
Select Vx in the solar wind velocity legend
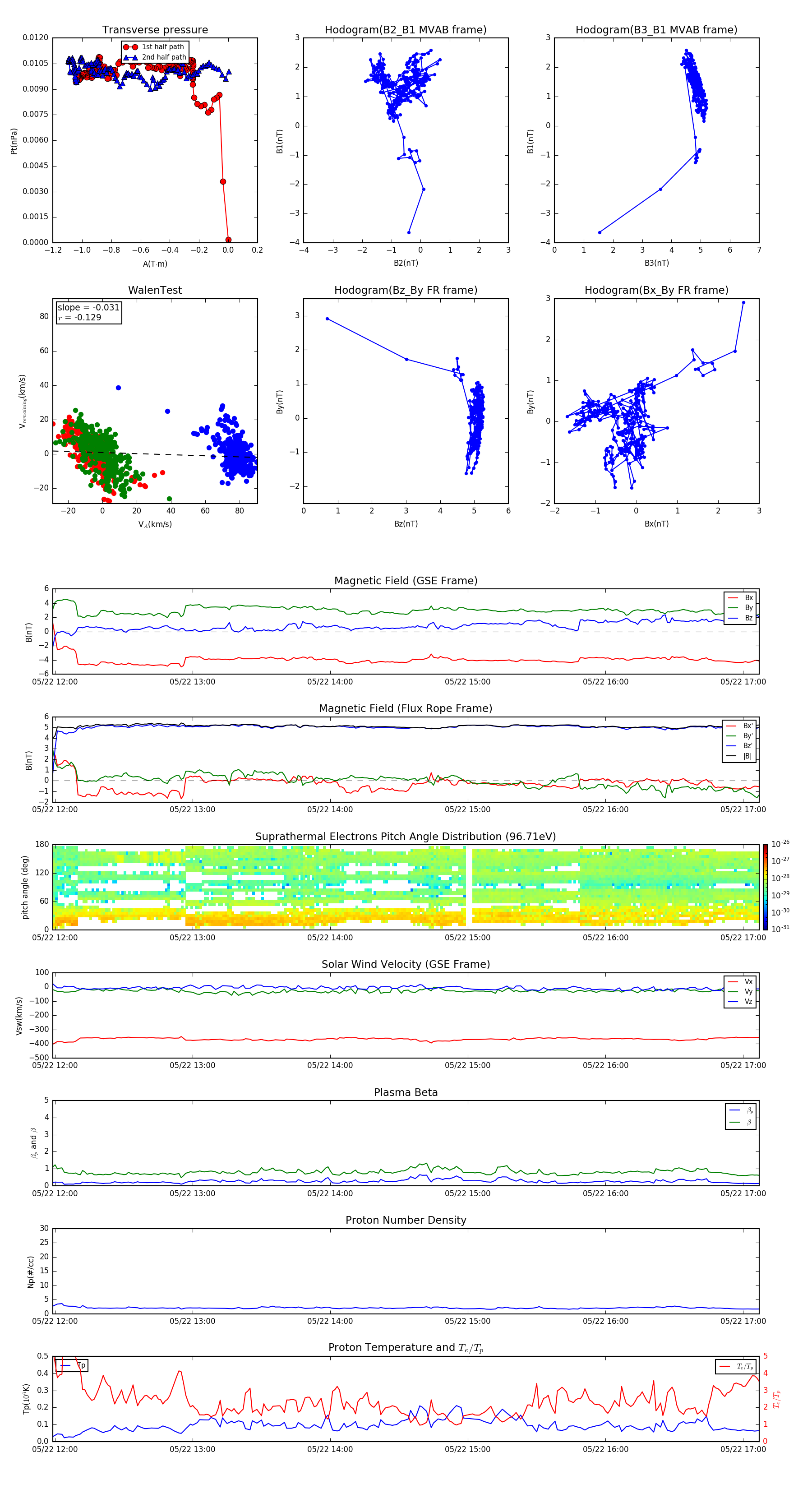click(x=740, y=981)
